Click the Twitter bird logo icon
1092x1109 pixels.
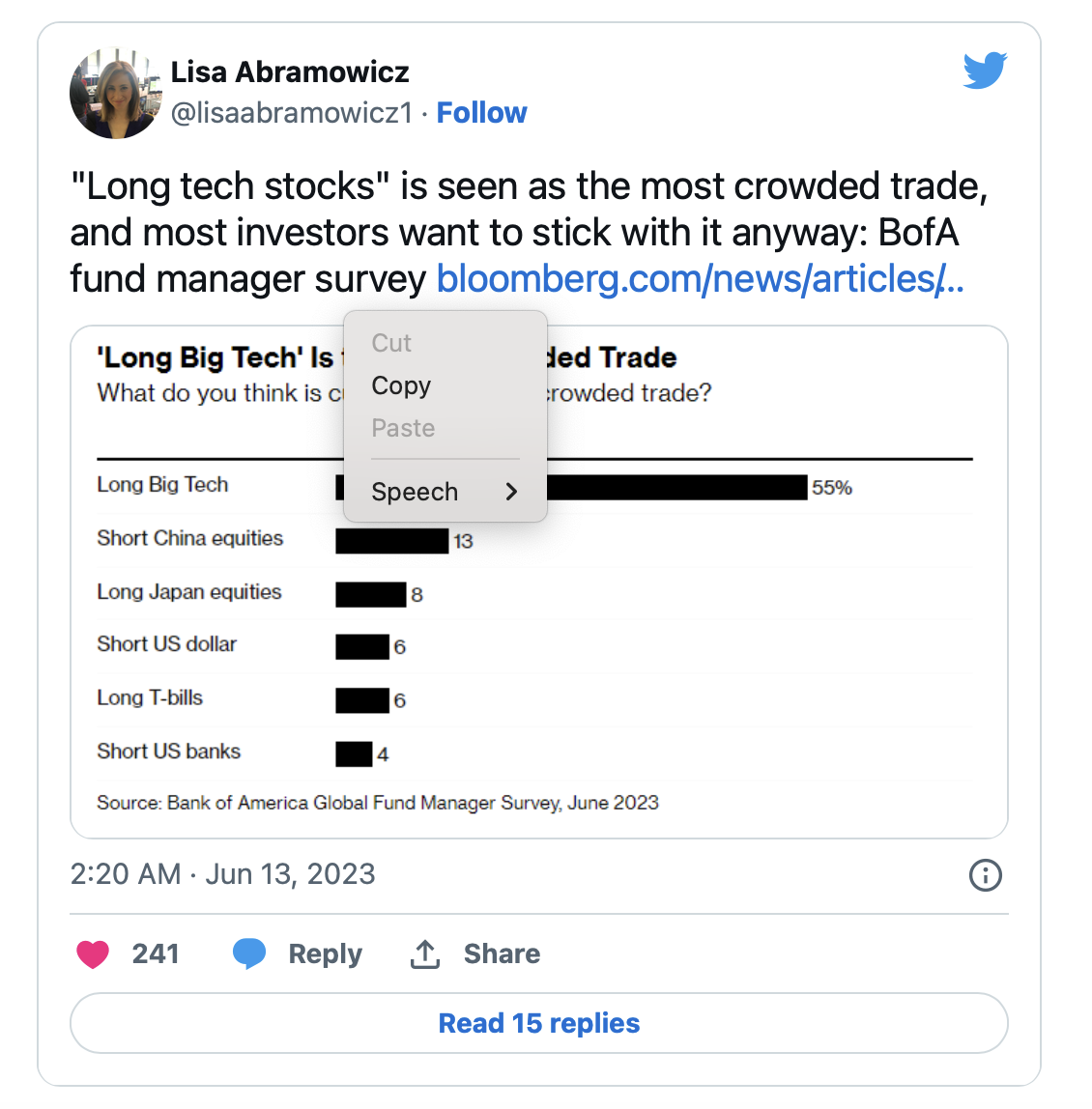tap(985, 71)
